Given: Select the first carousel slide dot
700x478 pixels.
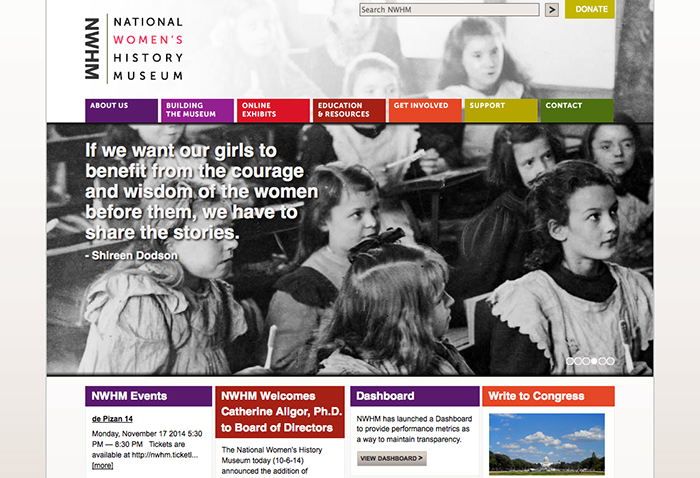Looking at the screenshot, I should pyautogui.click(x=571, y=361).
